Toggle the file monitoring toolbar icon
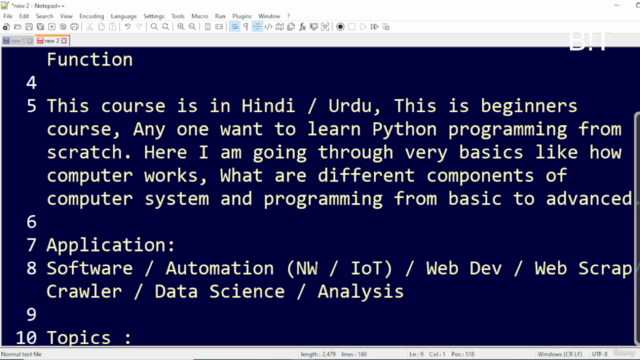This screenshot has width=640, height=360. coord(325,27)
